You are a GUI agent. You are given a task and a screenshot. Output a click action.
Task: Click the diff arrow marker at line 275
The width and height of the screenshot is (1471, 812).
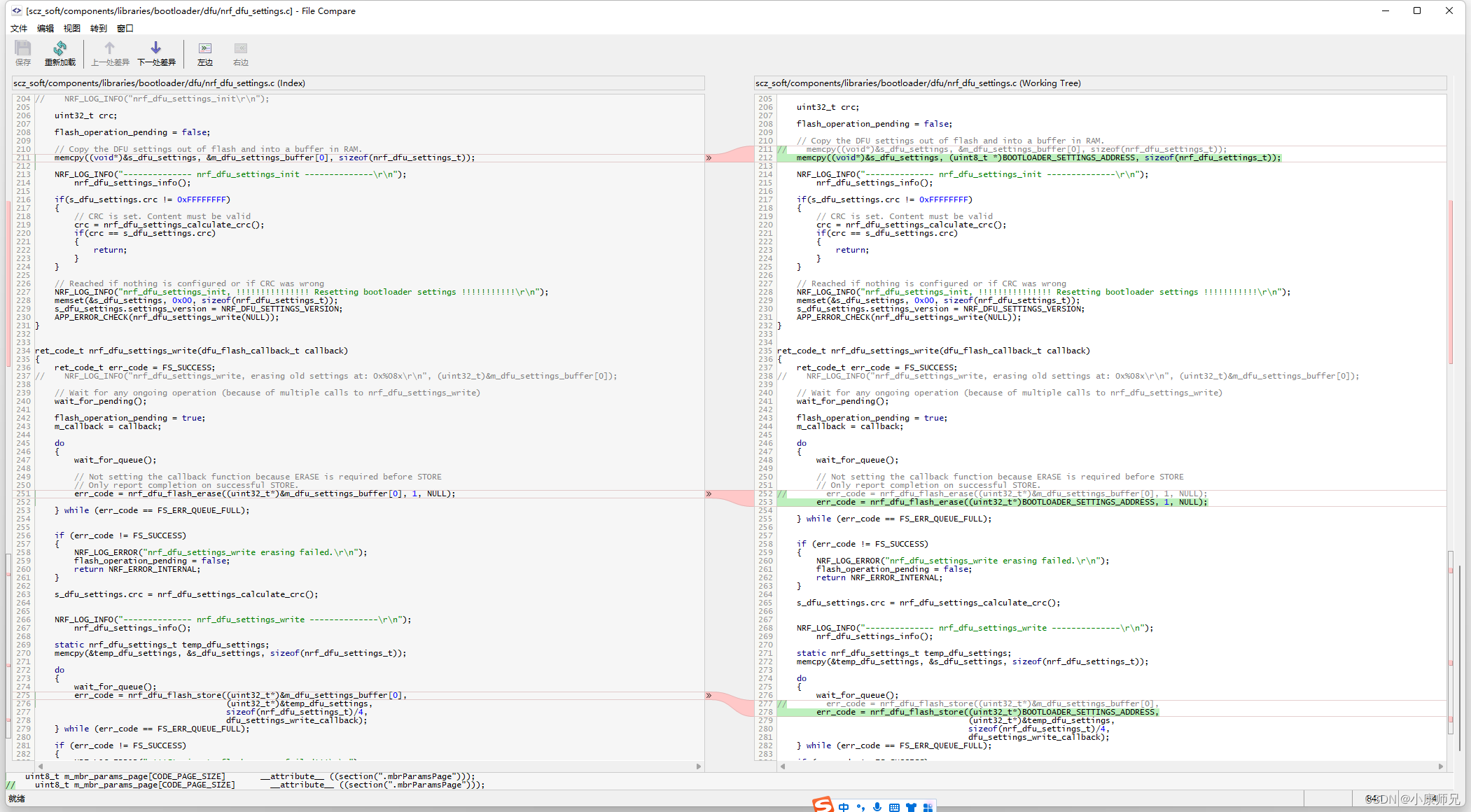(709, 695)
